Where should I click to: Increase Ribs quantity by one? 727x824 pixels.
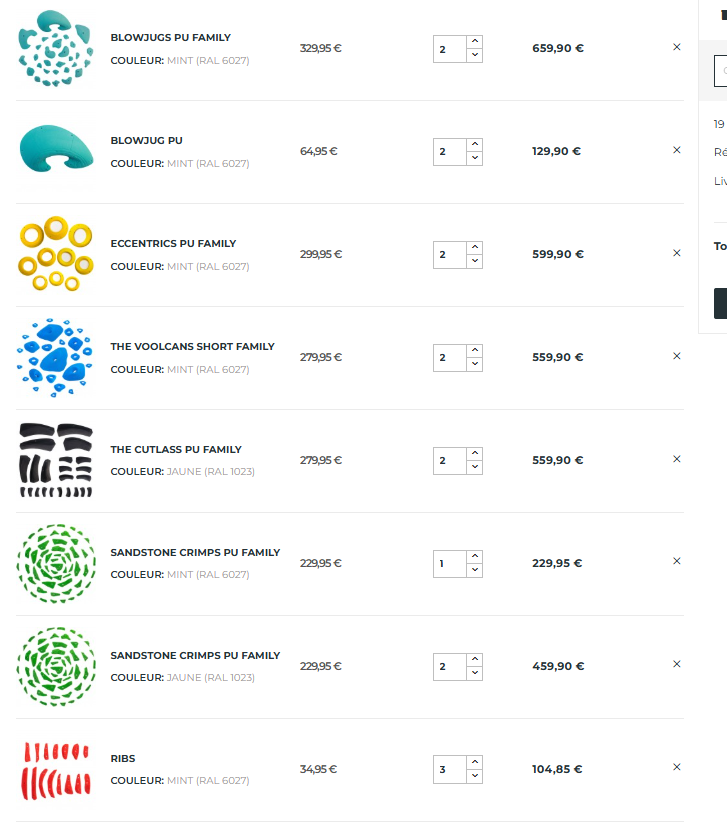(x=474, y=763)
